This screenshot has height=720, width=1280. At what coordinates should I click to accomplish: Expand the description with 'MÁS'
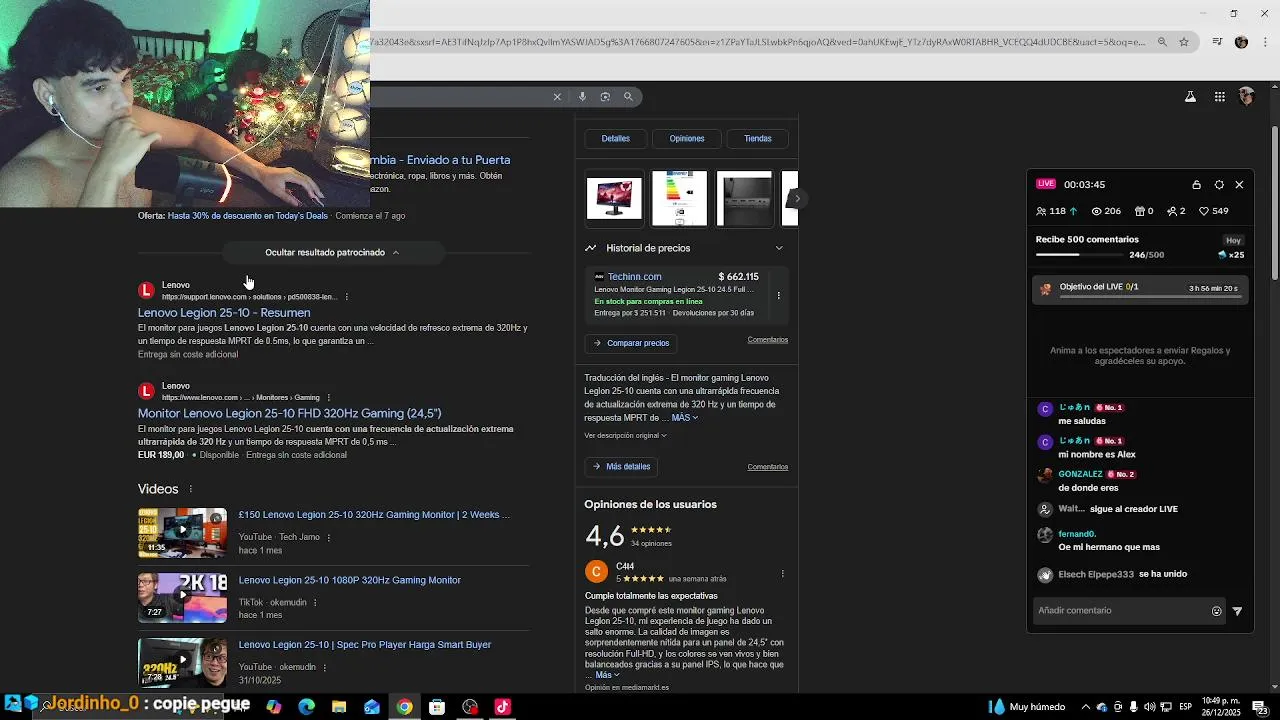684,418
